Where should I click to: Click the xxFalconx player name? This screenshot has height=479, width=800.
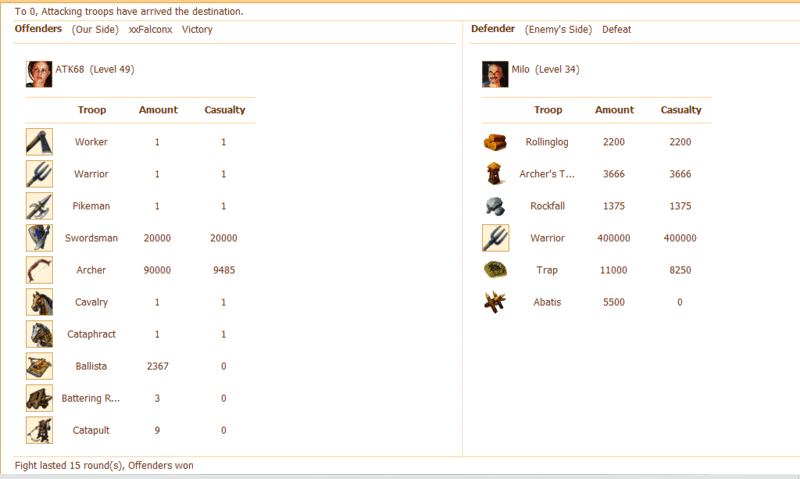[x=150, y=30]
